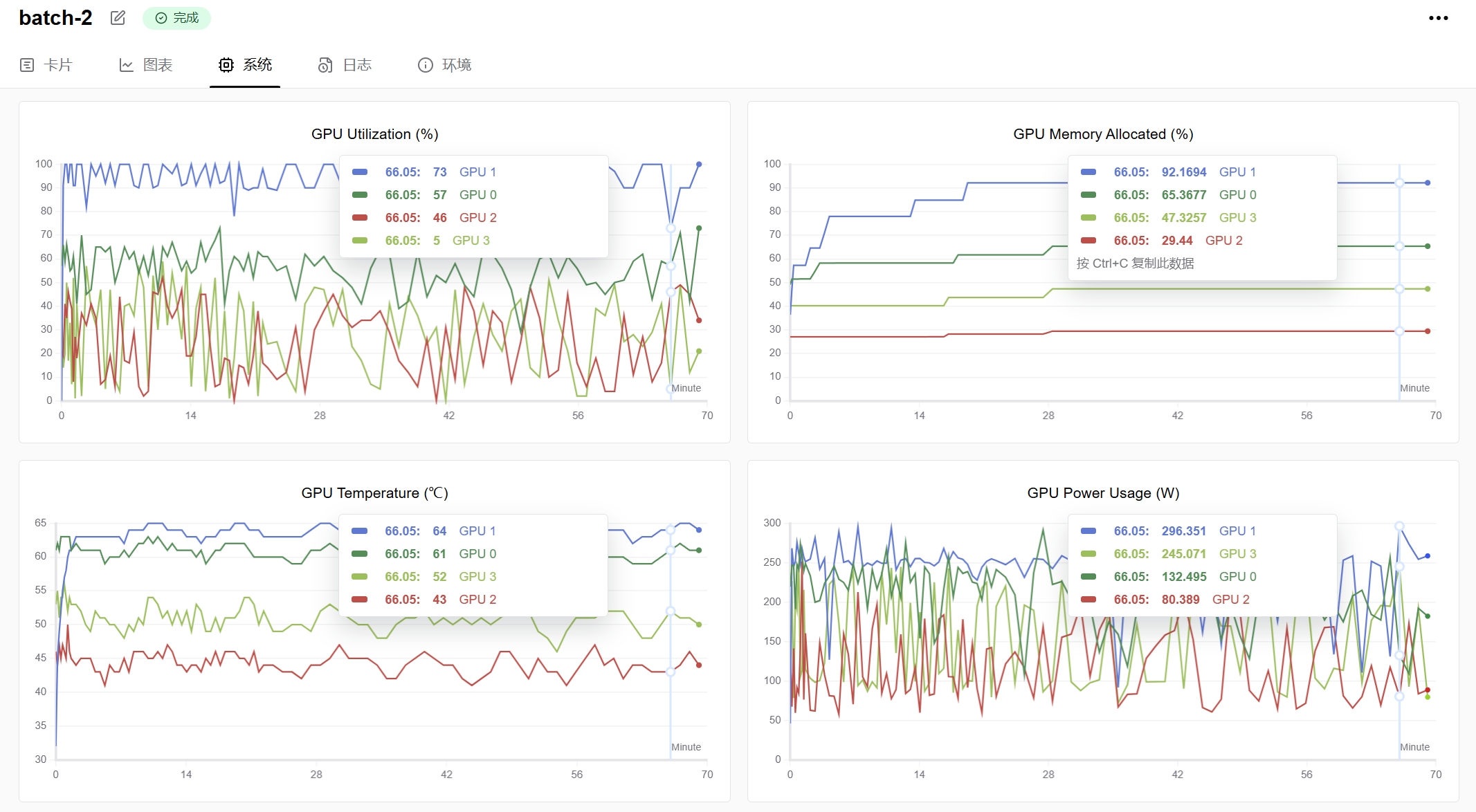Screen dimensions: 1476x812
Task: Click GPU 3 light green swatch in Temperature tooltip
Action: point(360,577)
